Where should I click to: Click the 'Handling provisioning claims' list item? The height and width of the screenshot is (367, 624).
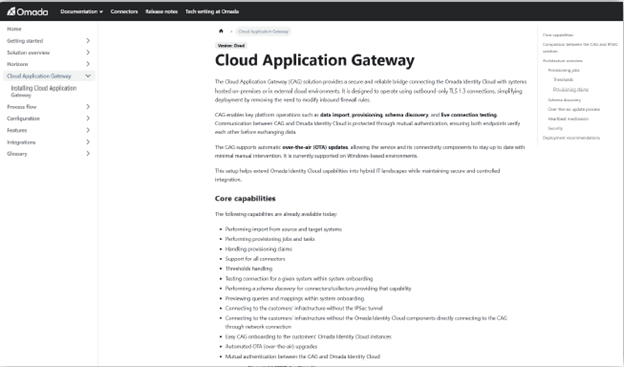(259, 249)
